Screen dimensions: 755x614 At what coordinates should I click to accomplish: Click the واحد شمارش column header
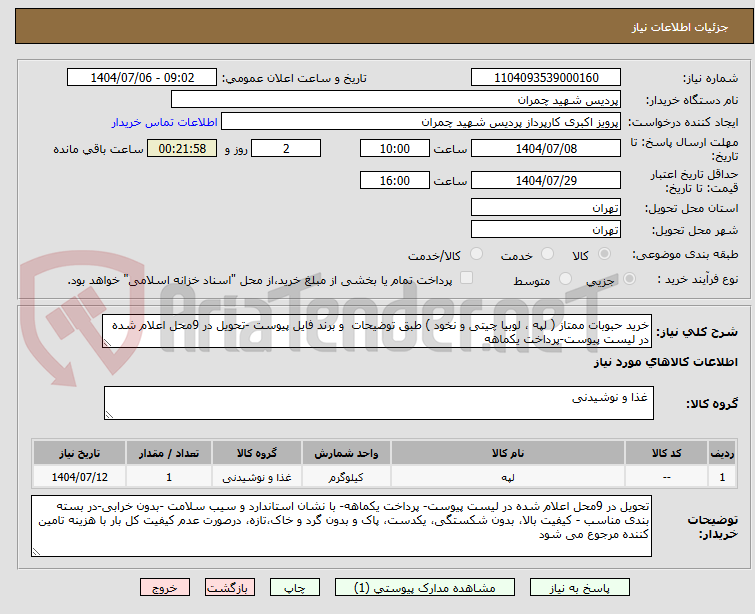point(346,453)
